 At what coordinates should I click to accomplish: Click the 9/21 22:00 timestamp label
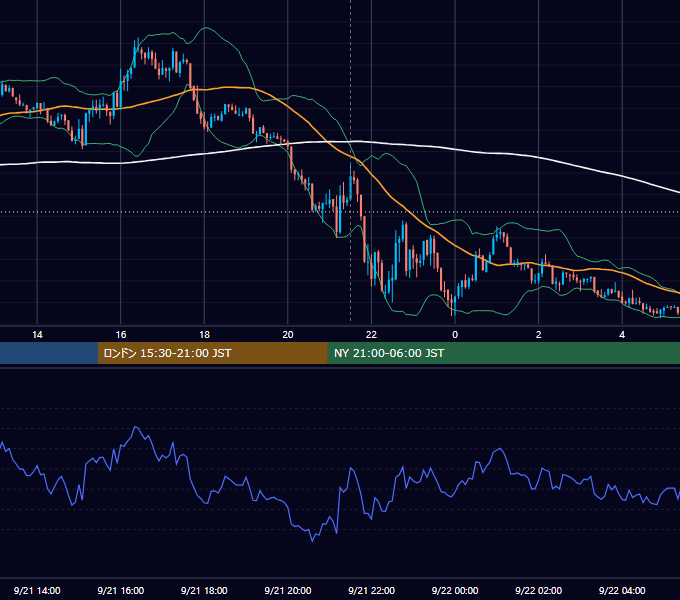(371, 590)
